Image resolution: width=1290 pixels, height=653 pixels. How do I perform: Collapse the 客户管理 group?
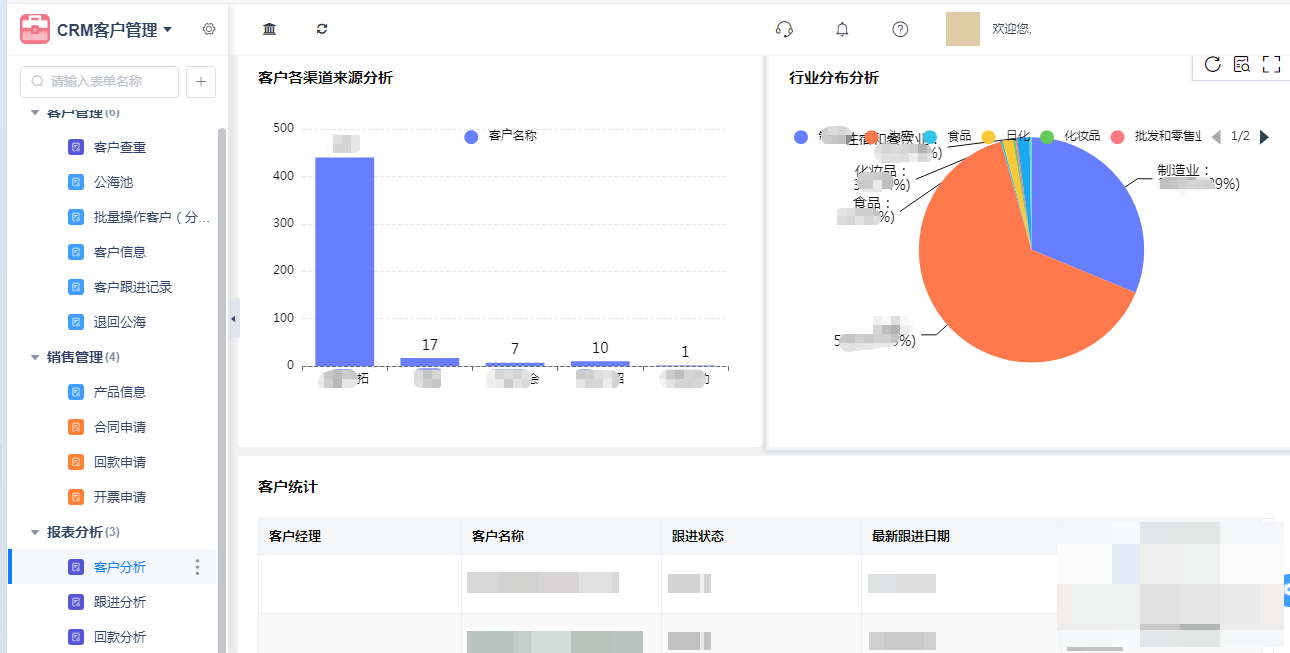(35, 112)
